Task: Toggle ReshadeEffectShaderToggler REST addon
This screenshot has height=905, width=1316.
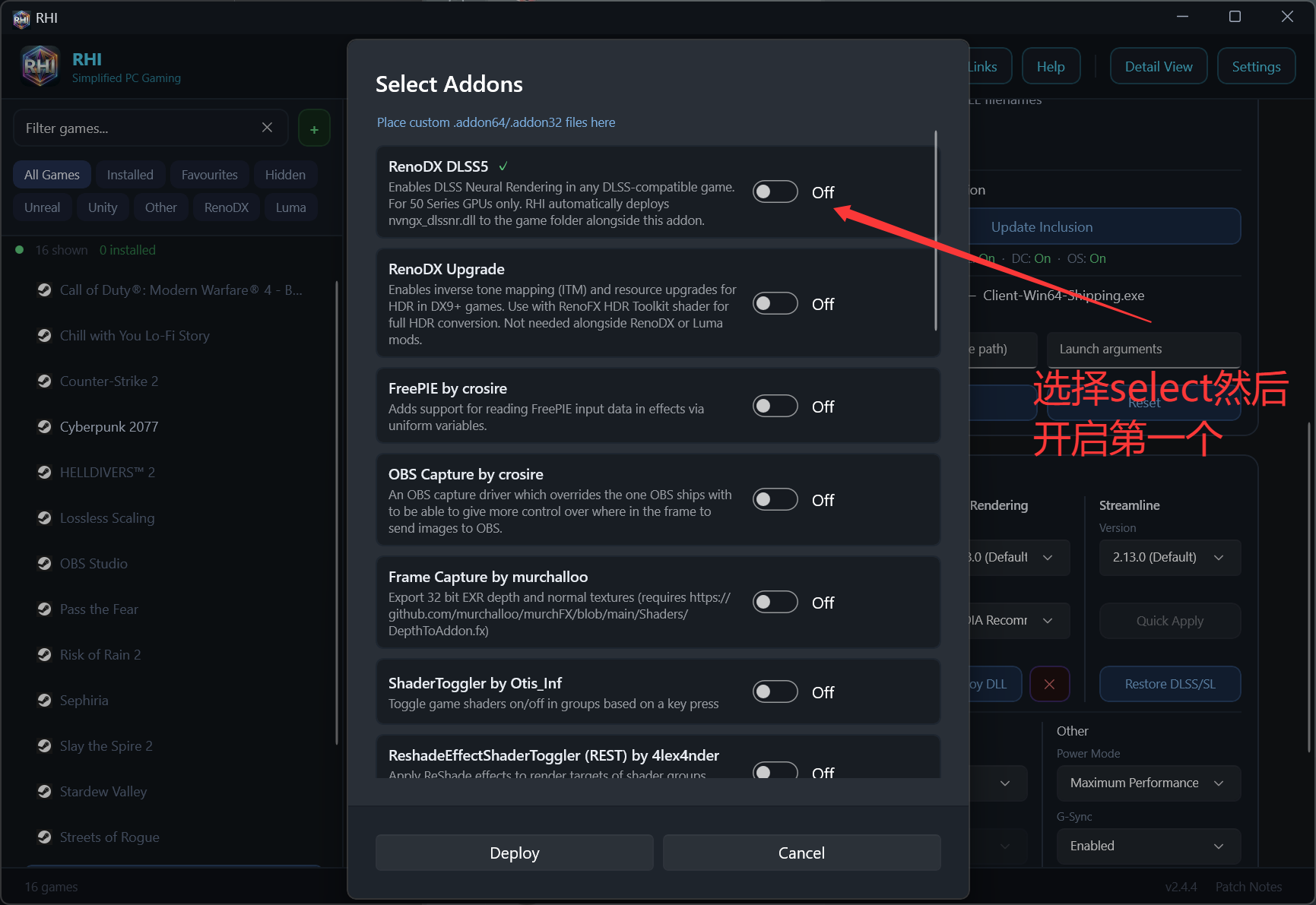Action: point(775,771)
